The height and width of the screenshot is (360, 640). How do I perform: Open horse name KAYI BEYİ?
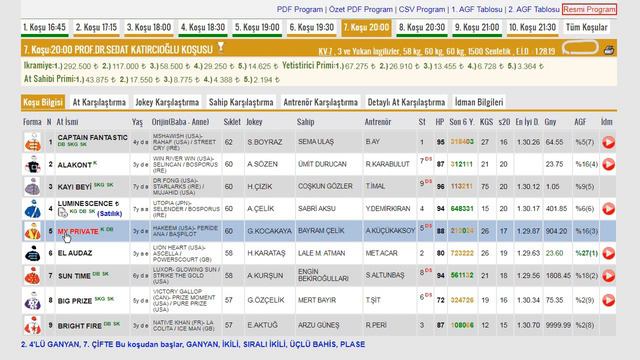point(74,187)
